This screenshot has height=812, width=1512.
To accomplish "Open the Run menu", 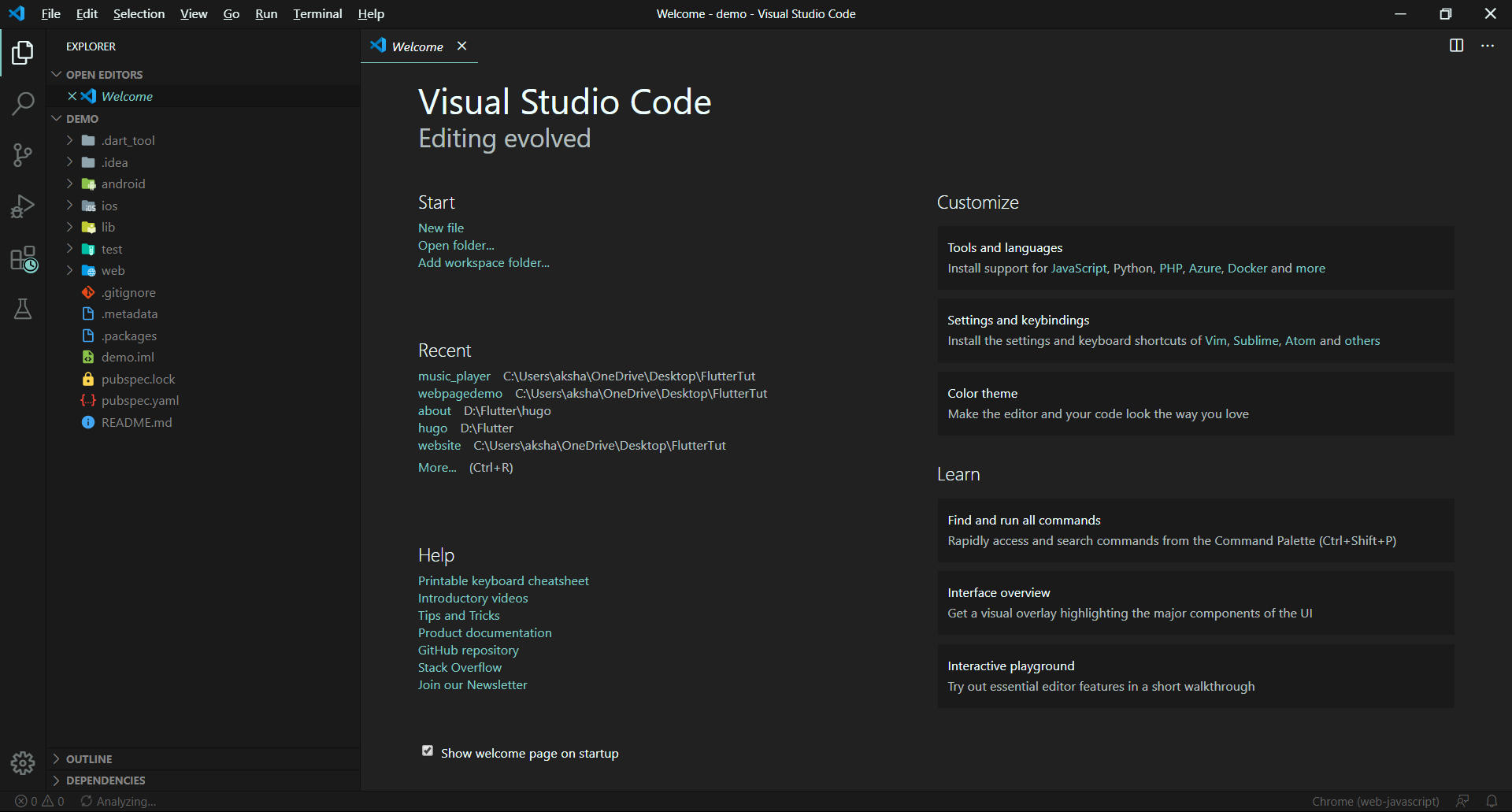I will (266, 13).
